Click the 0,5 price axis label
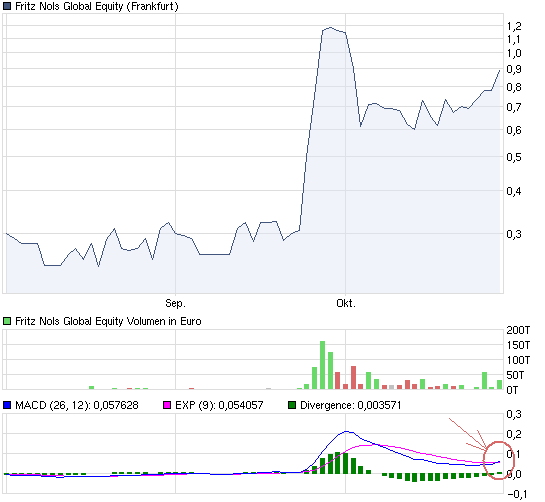Image resolution: width=545 pixels, height=502 pixels. coord(514,157)
